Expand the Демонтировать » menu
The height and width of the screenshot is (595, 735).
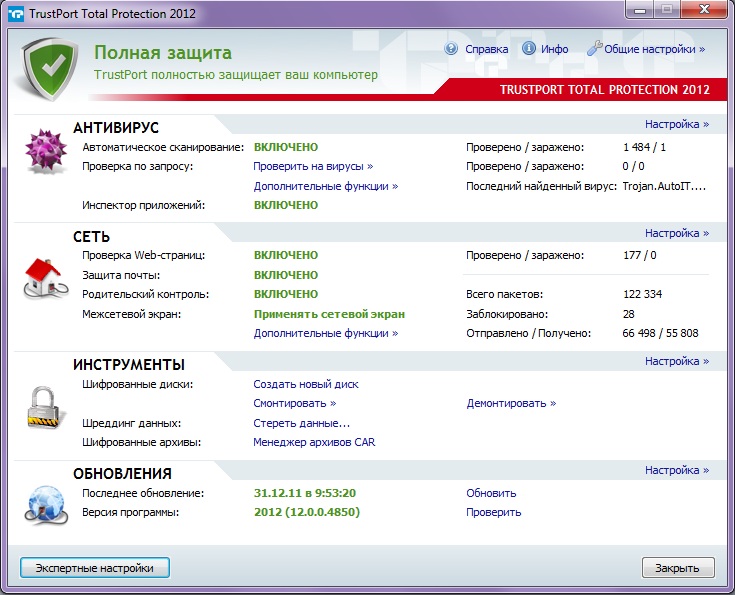[511, 403]
